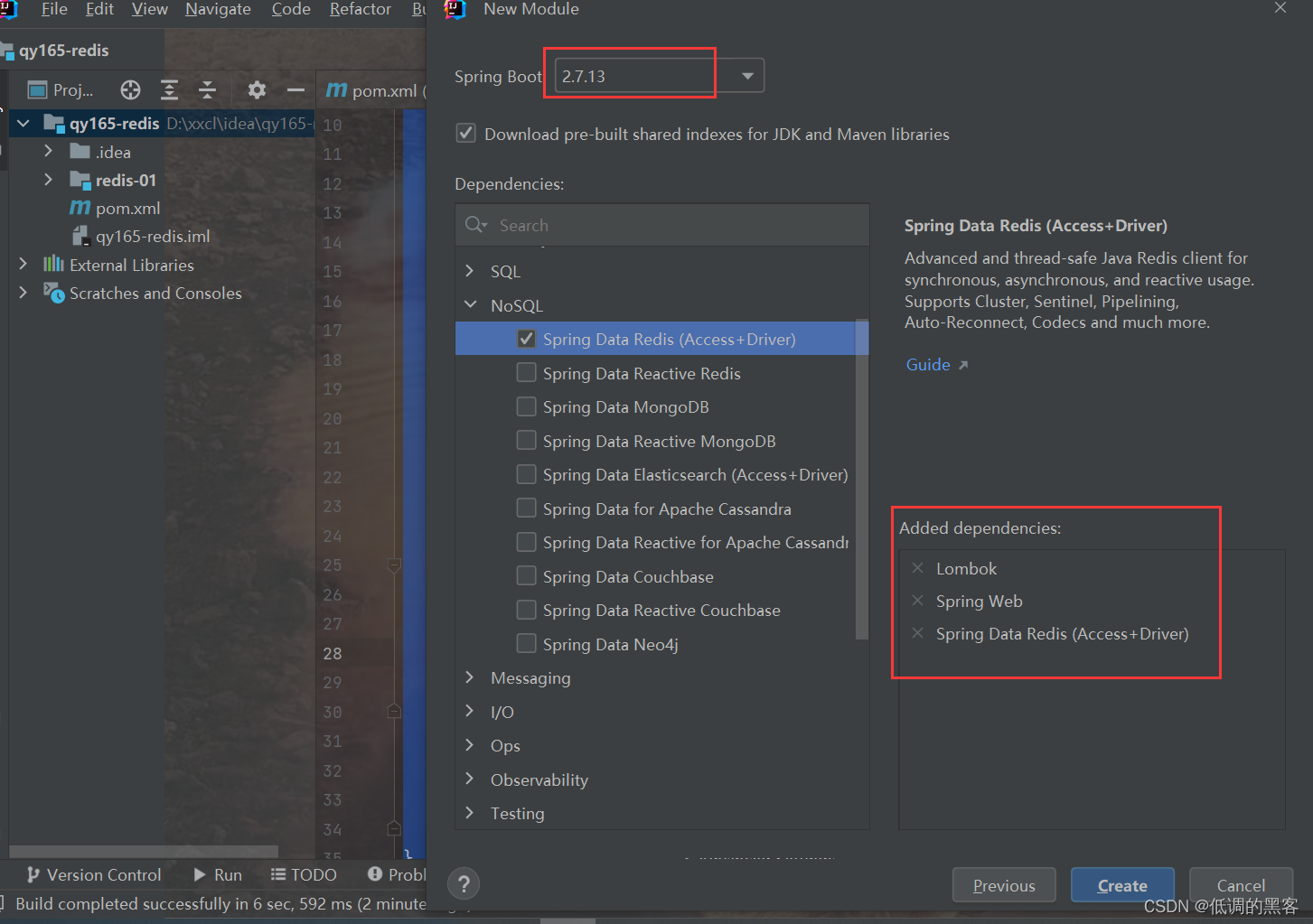The width and height of the screenshot is (1313, 924).
Task: Click the Collapse All icon in Project toolbar
Action: tap(207, 89)
